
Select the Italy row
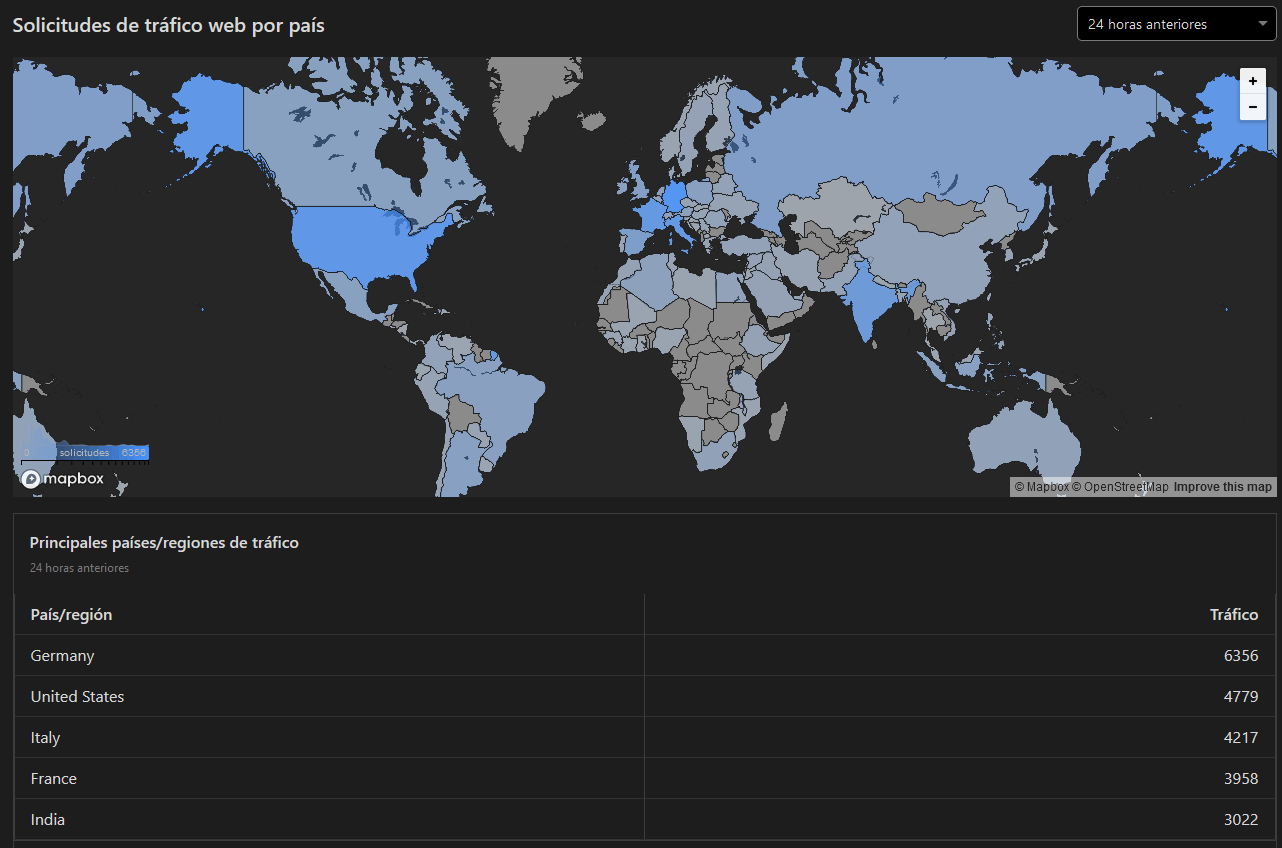(645, 738)
